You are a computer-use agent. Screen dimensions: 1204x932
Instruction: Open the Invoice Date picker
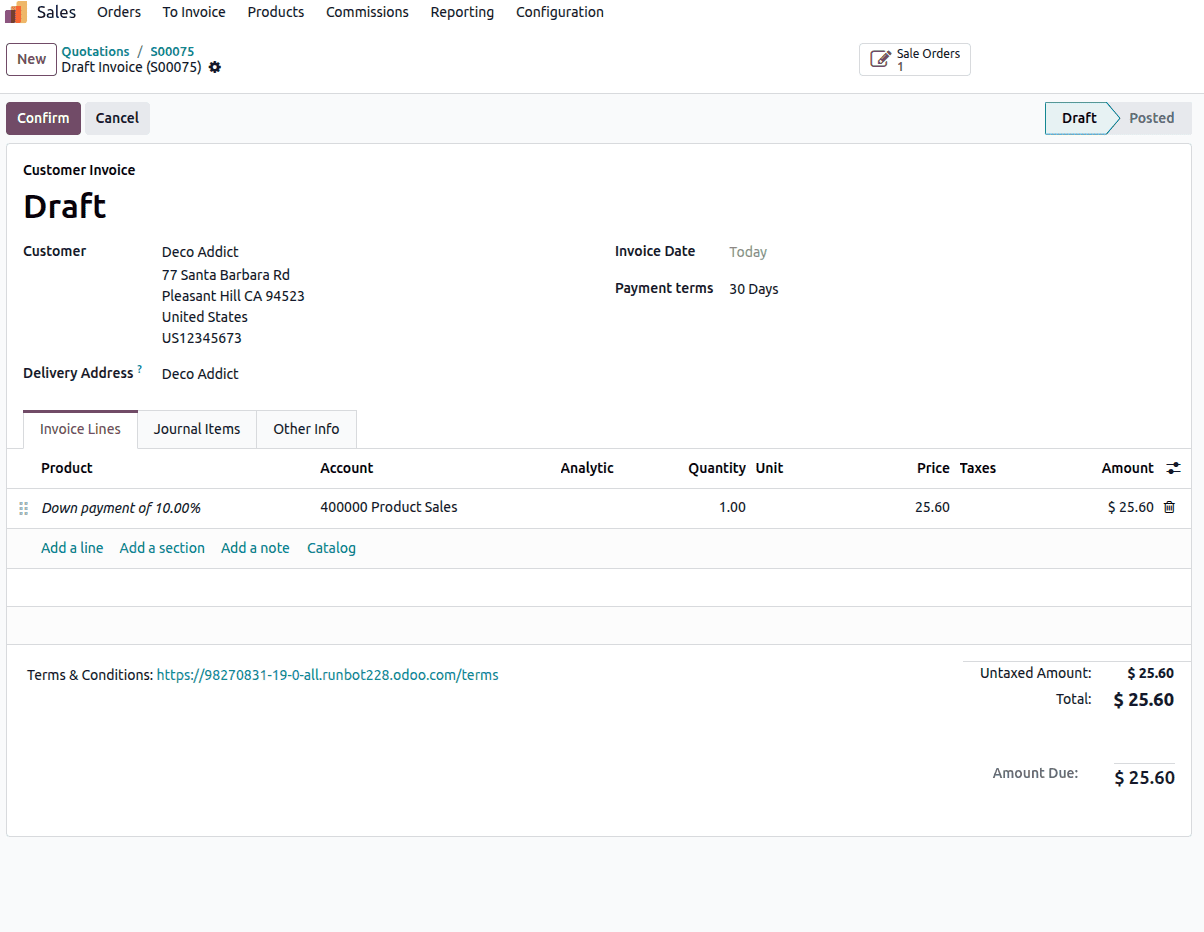748,252
